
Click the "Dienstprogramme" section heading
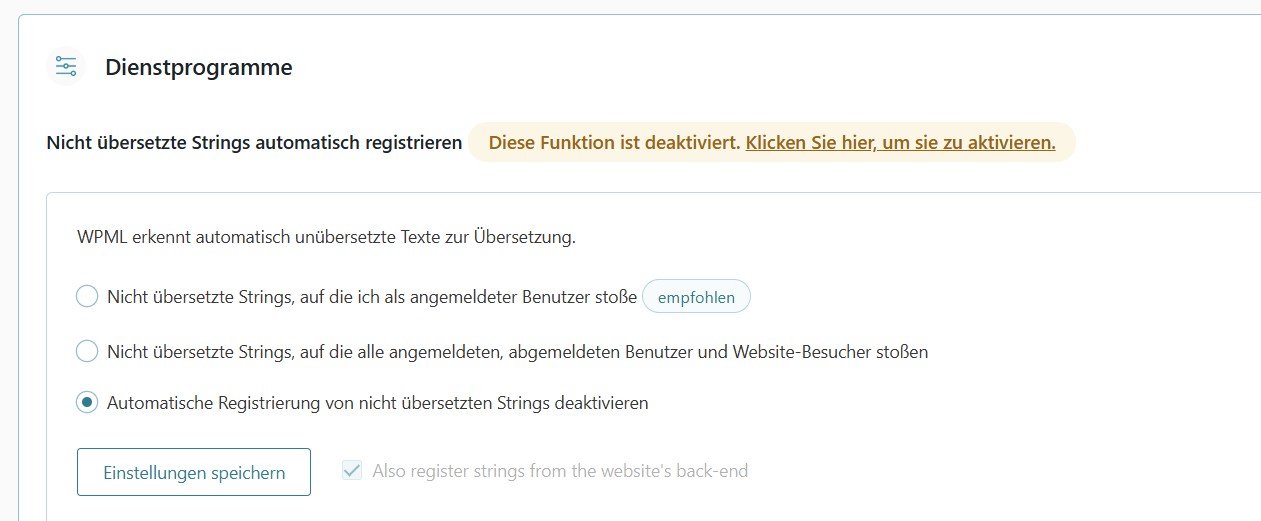tap(199, 68)
